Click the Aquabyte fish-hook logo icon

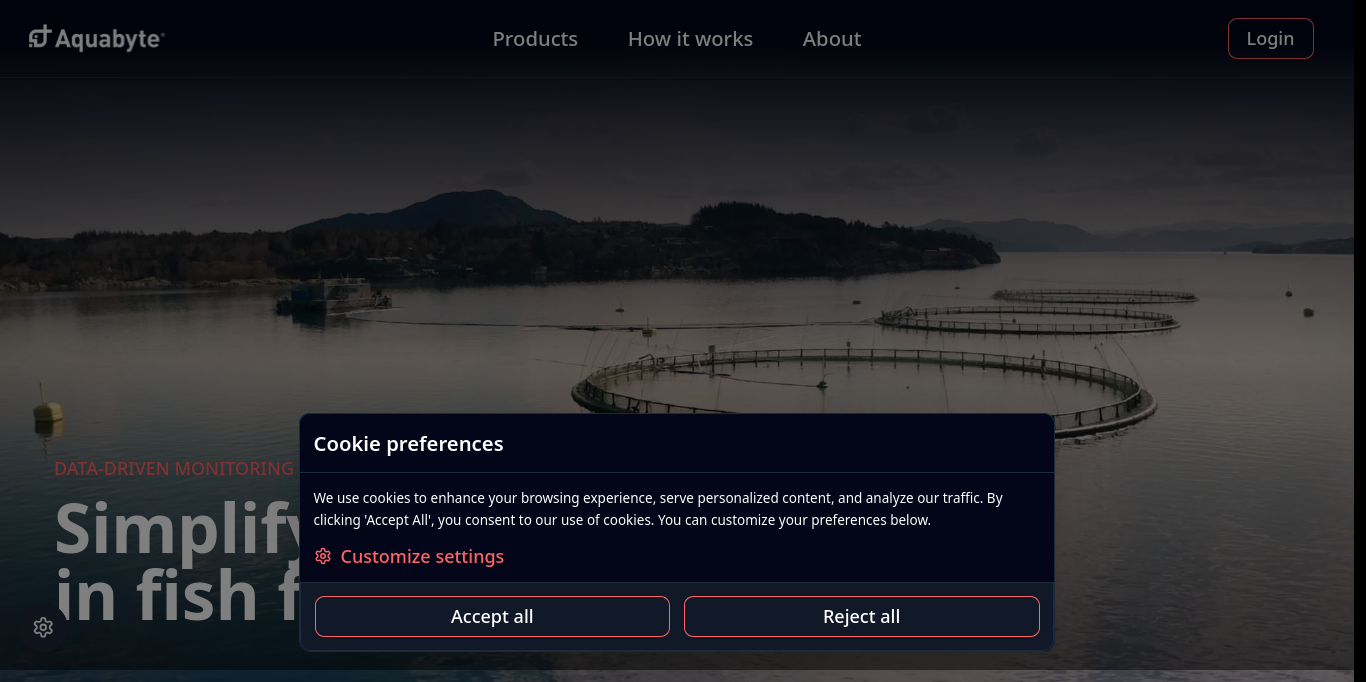(38, 36)
